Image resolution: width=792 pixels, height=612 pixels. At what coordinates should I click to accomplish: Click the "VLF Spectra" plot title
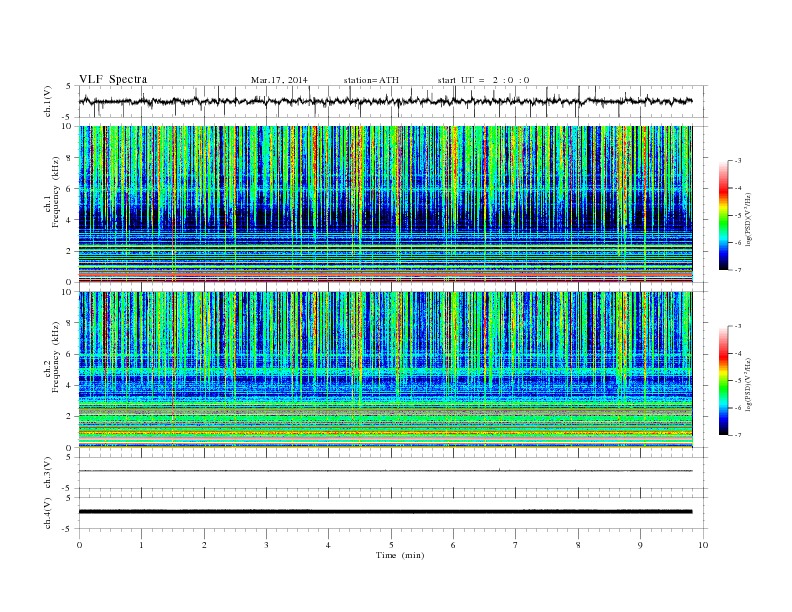(113, 79)
